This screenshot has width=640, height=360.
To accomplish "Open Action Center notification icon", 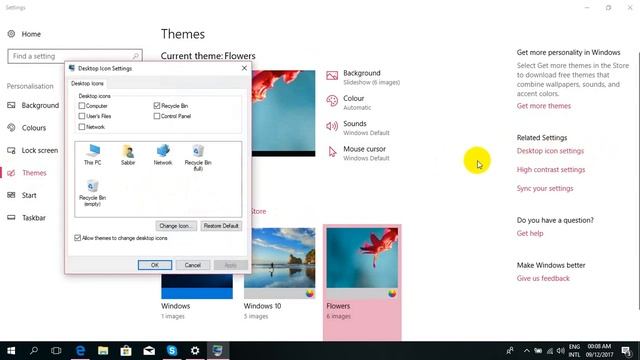I will coord(627,351).
